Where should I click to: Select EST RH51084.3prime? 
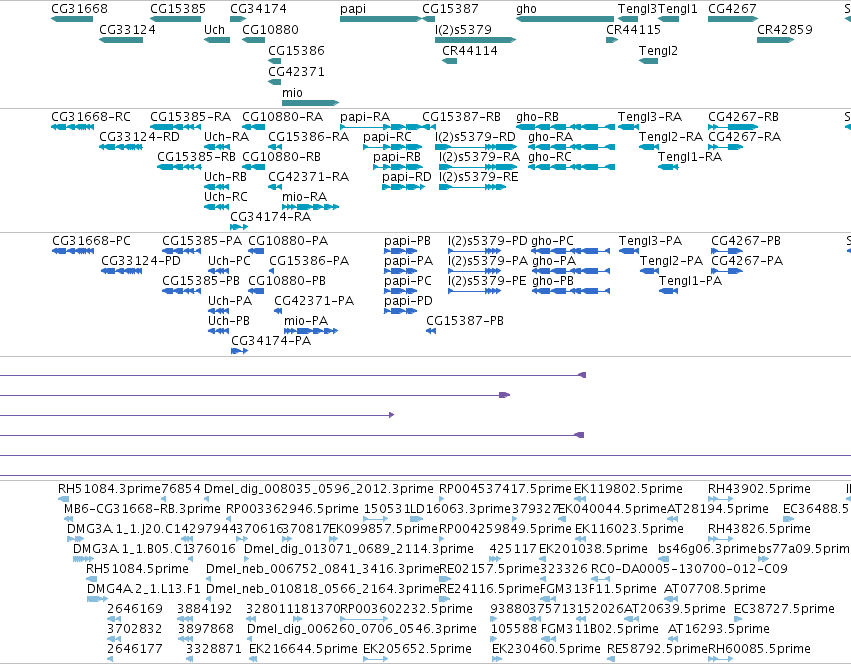[x=63, y=499]
